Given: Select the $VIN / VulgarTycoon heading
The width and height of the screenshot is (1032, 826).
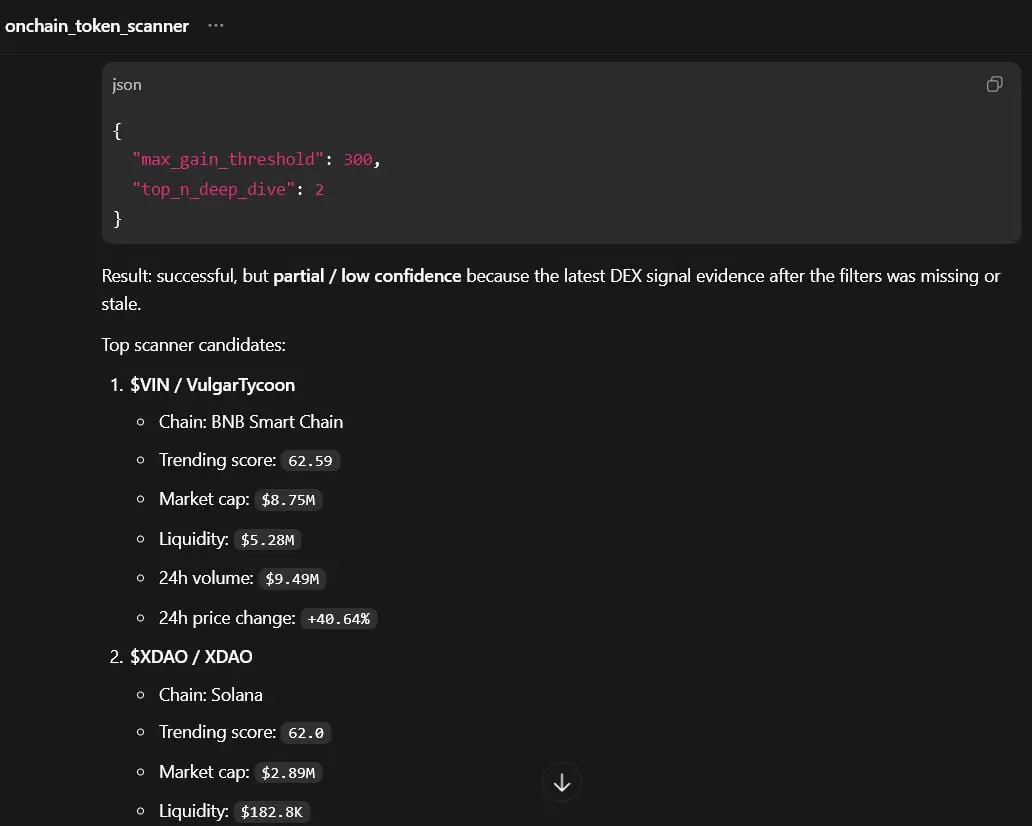Looking at the screenshot, I should [213, 385].
